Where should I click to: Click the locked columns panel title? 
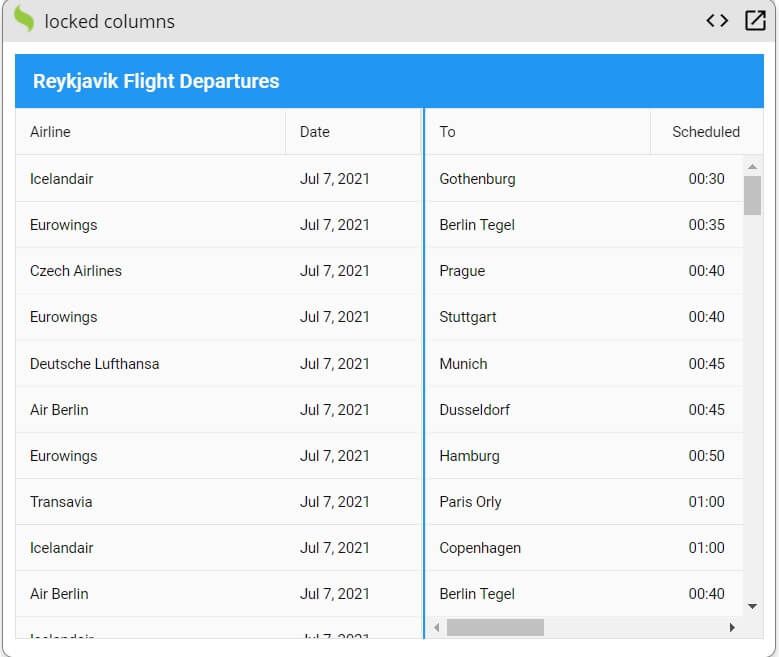click(x=110, y=22)
